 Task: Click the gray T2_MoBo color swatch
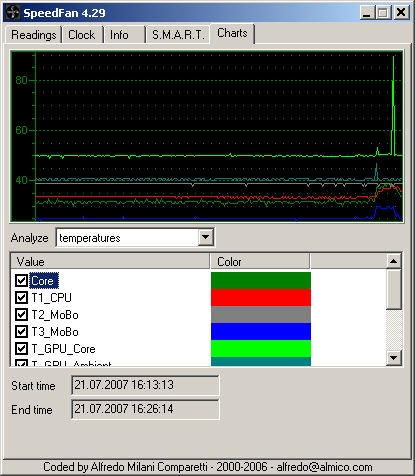[x=261, y=314]
